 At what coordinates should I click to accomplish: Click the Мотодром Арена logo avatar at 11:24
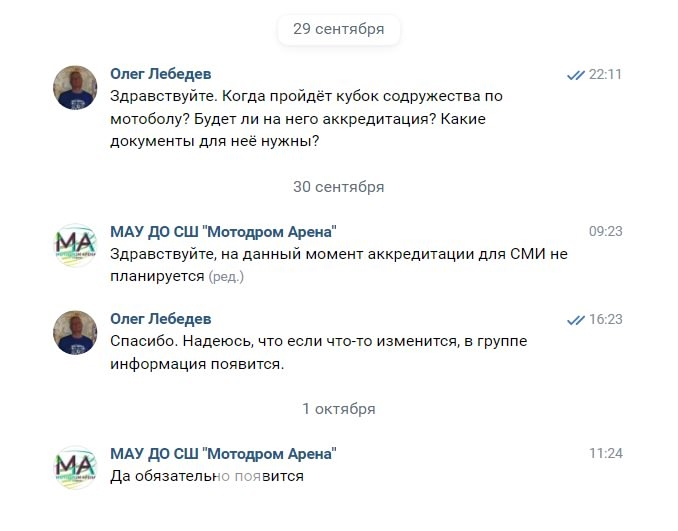click(x=75, y=467)
